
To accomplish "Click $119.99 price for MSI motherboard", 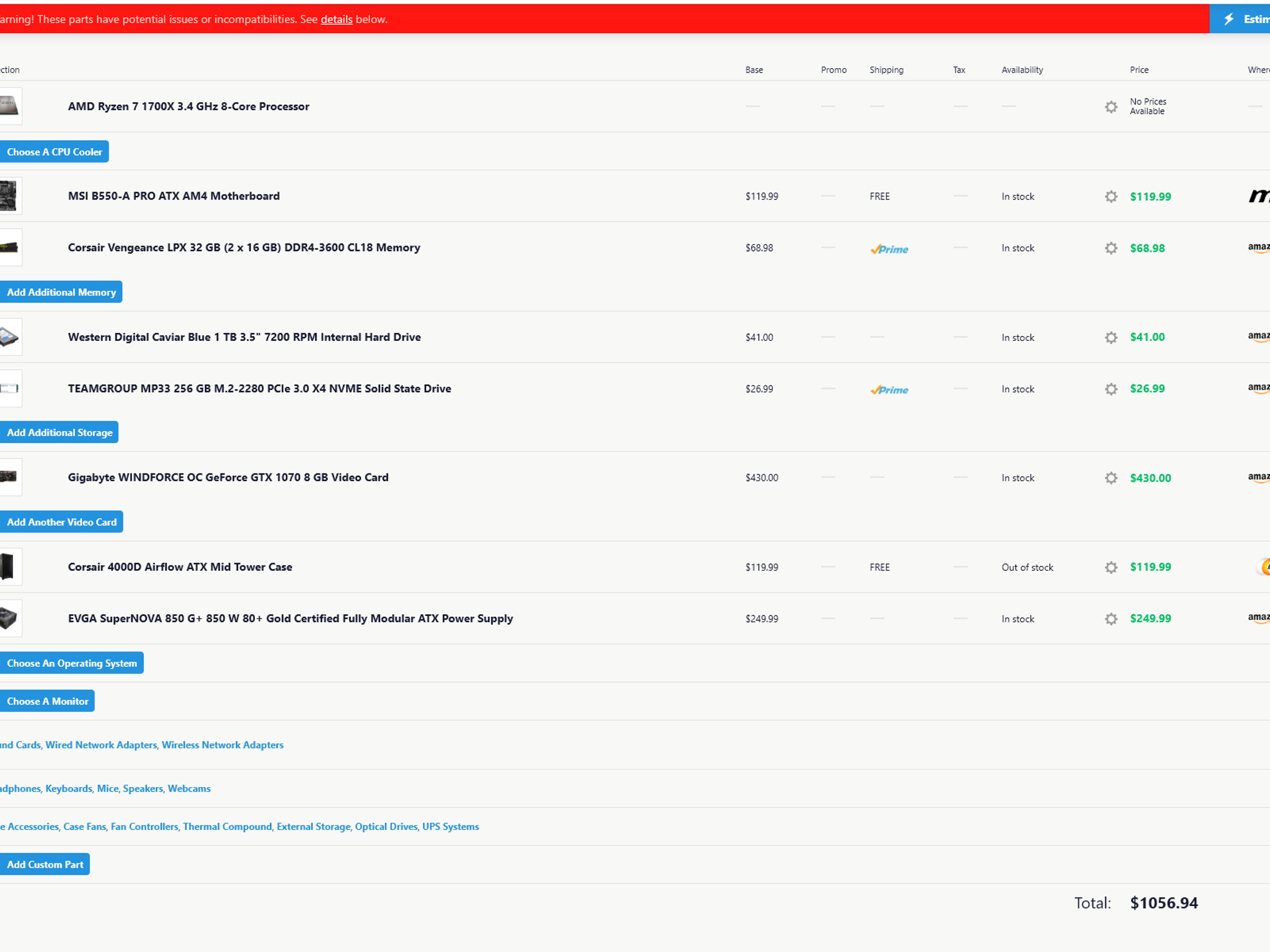I will [x=1150, y=196].
